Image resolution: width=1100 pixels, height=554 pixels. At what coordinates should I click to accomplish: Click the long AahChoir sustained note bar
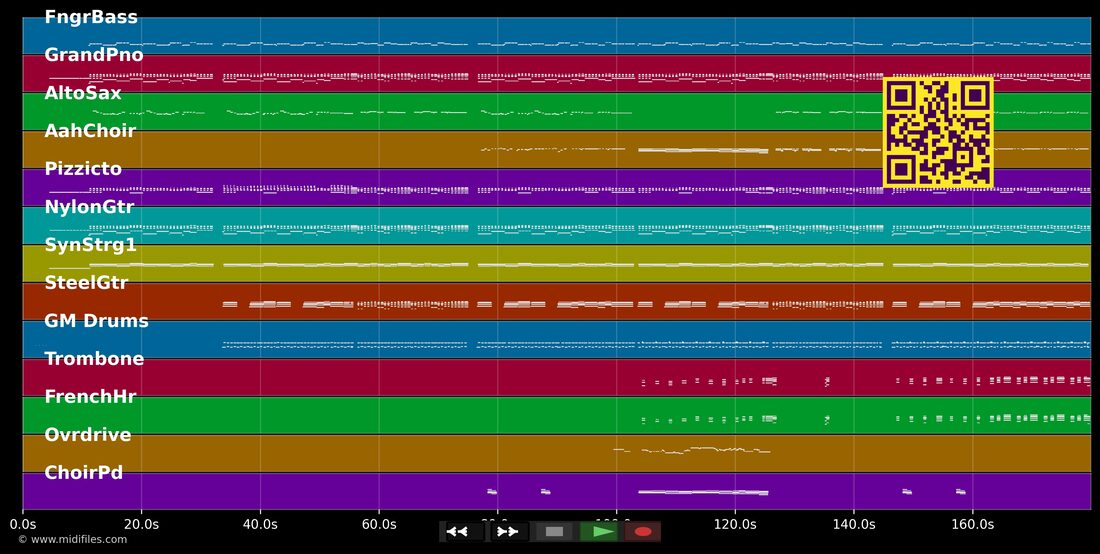[x=703, y=150]
